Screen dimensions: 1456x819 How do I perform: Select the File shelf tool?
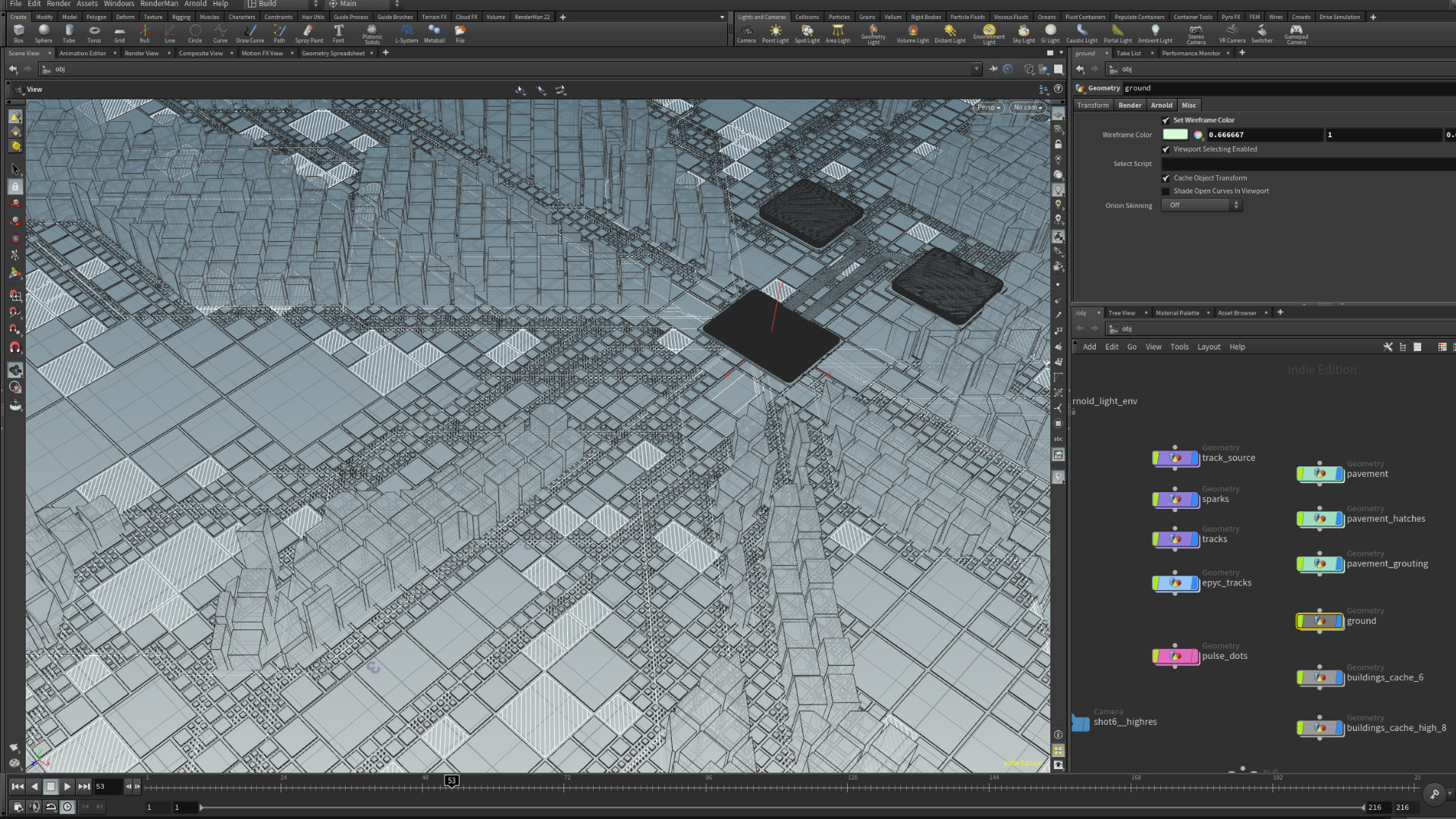coord(460,33)
